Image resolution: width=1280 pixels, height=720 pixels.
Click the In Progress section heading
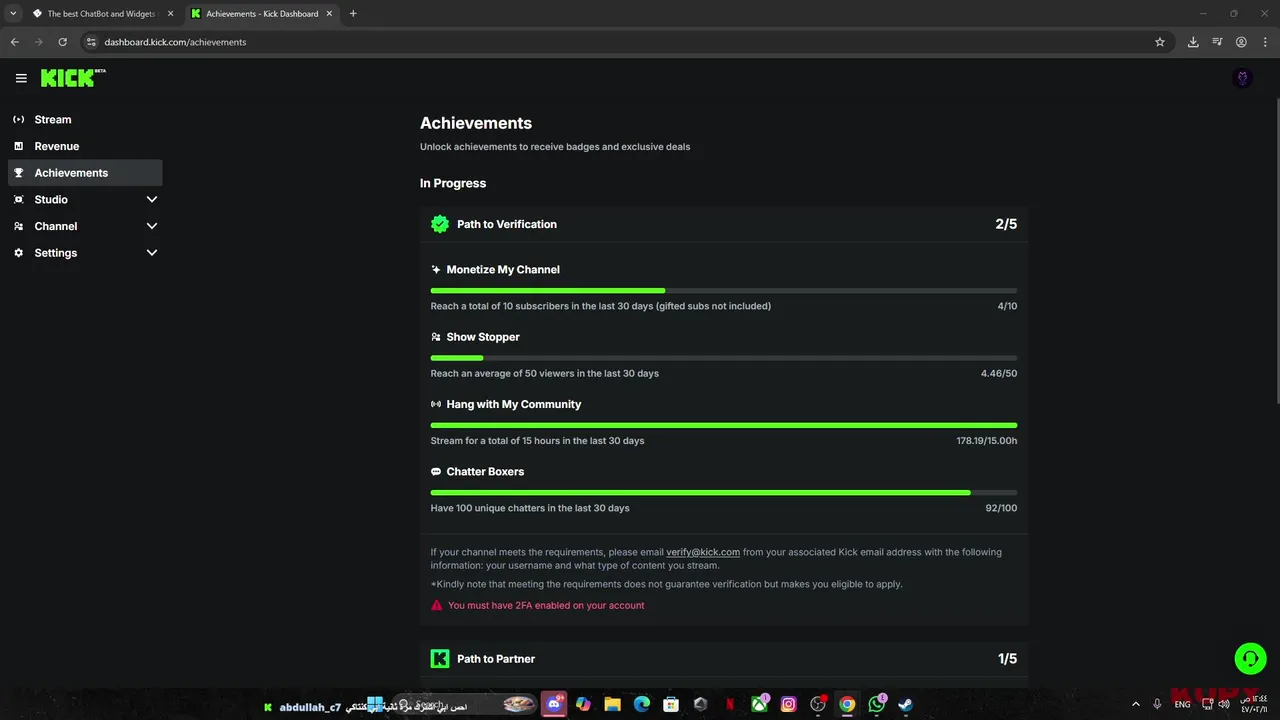(453, 183)
